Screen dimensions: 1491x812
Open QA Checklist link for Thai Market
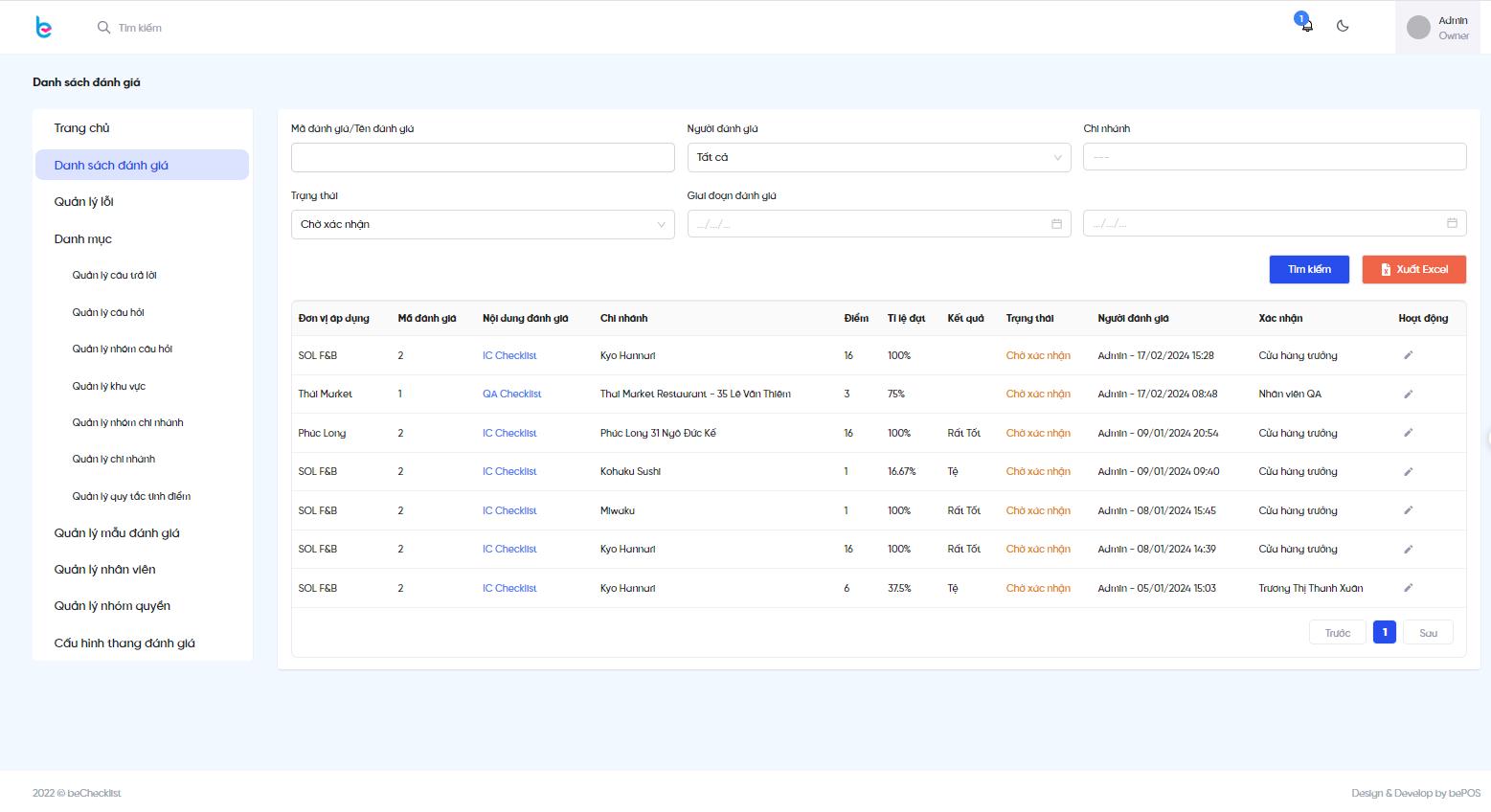[511, 394]
